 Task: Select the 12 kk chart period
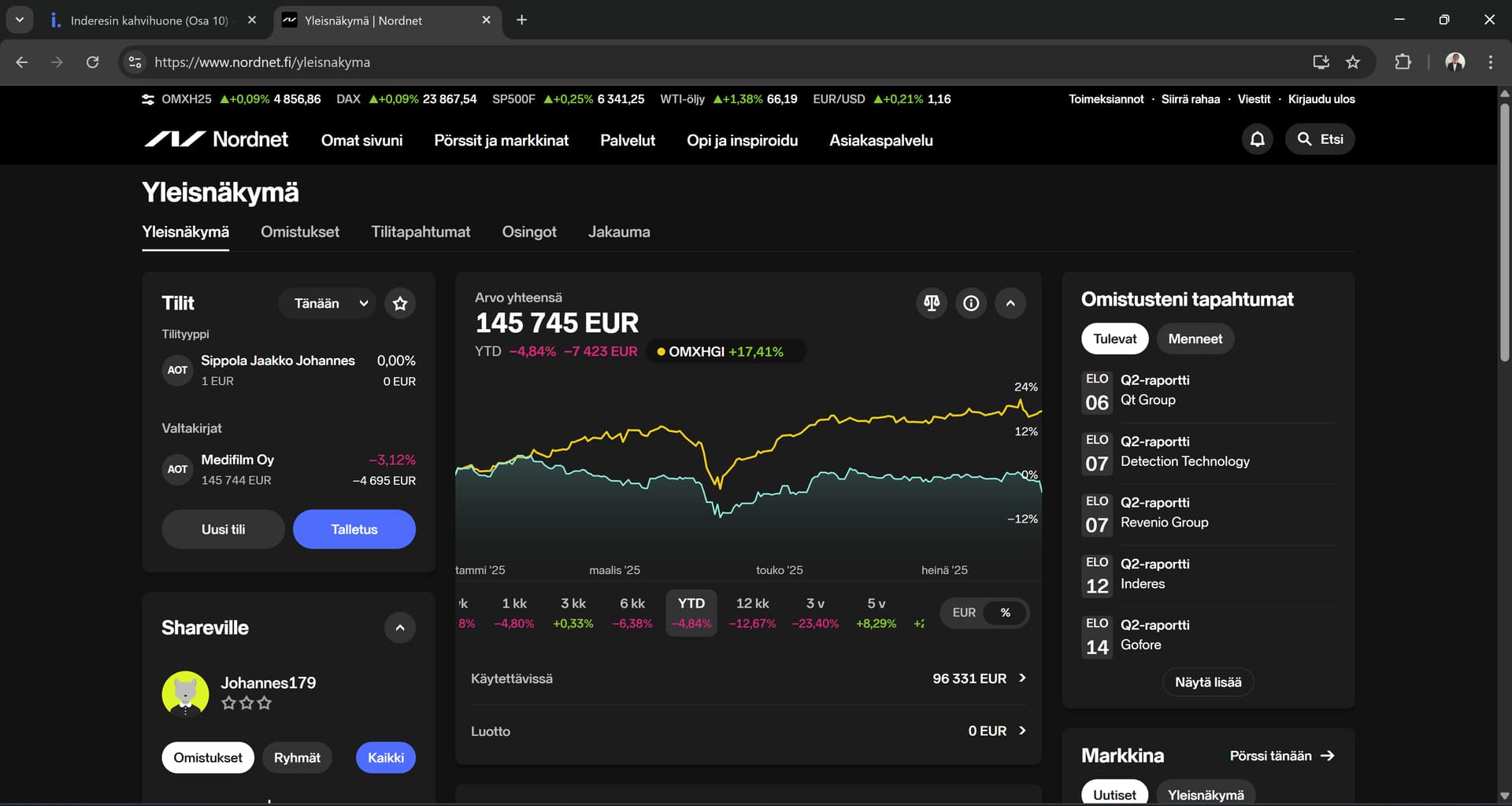[752, 612]
